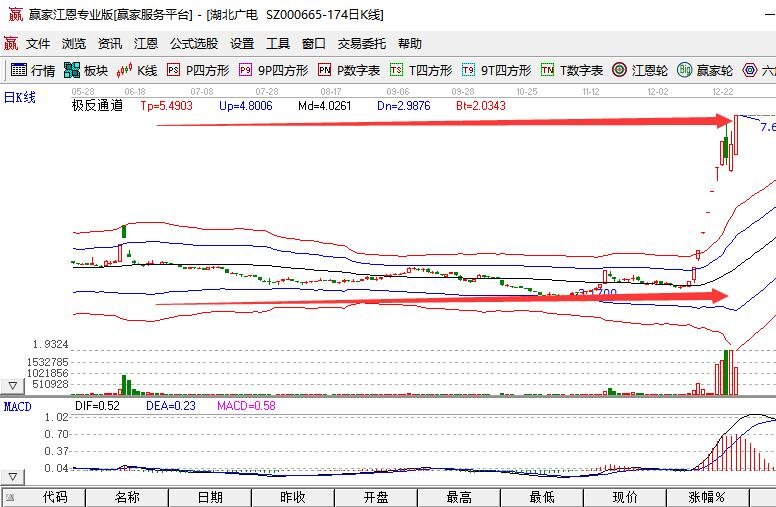
Task: Open the 资讯 menu
Action: click(x=110, y=44)
